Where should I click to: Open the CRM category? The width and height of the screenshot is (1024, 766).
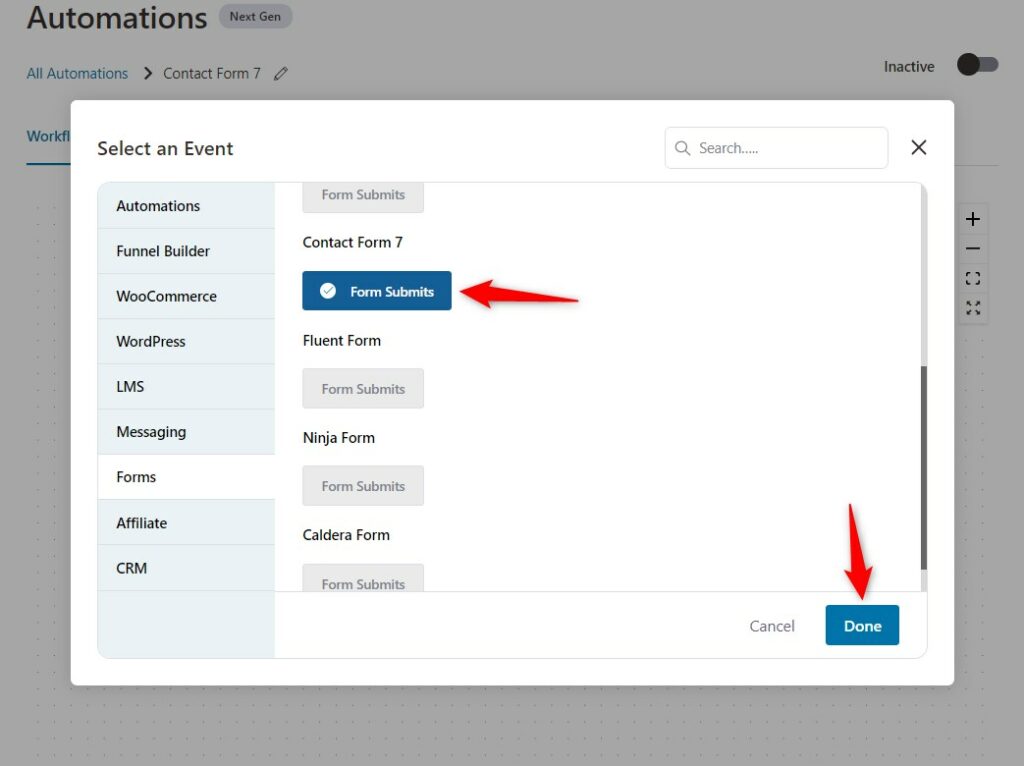click(186, 568)
